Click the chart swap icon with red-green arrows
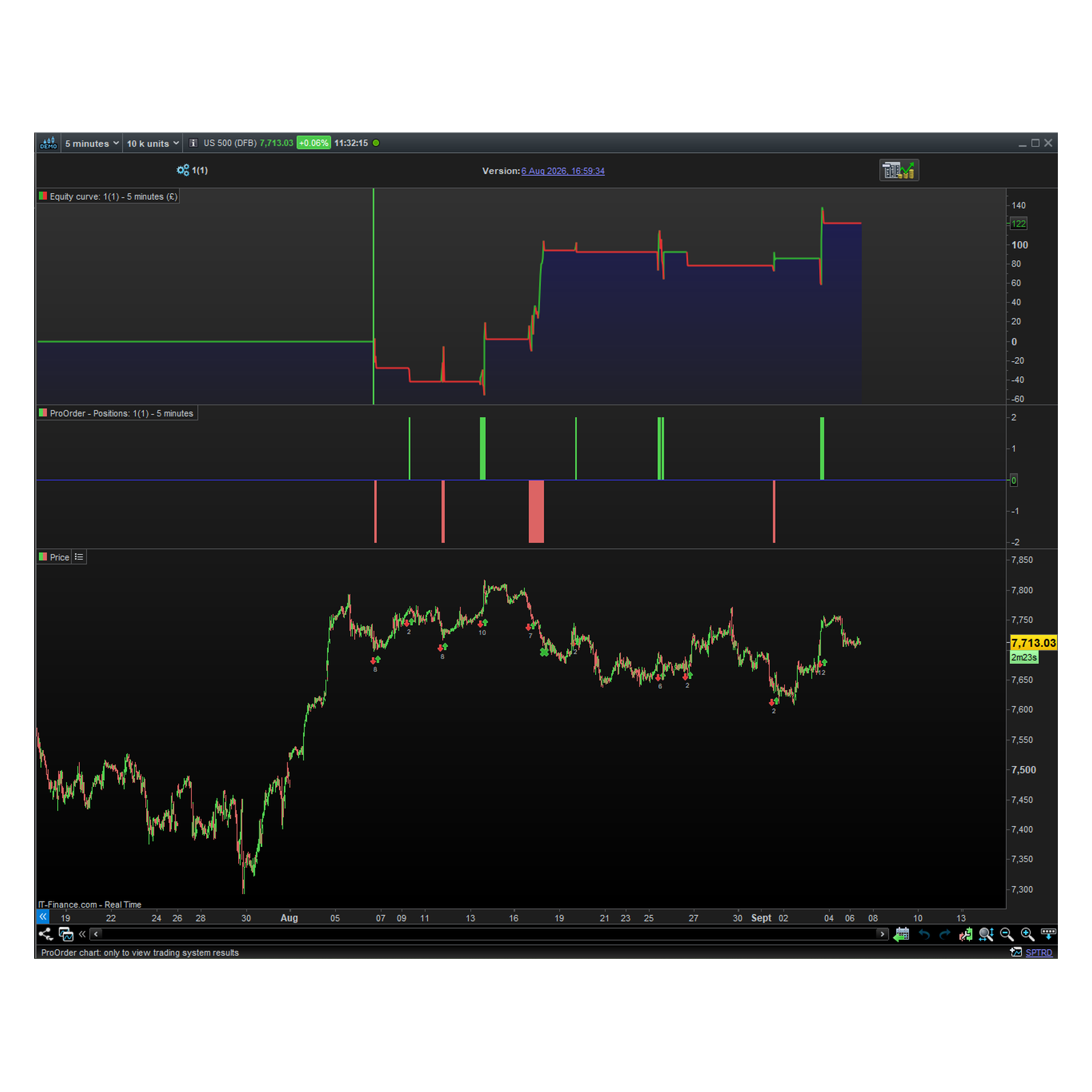The image size is (1092, 1092). click(966, 934)
